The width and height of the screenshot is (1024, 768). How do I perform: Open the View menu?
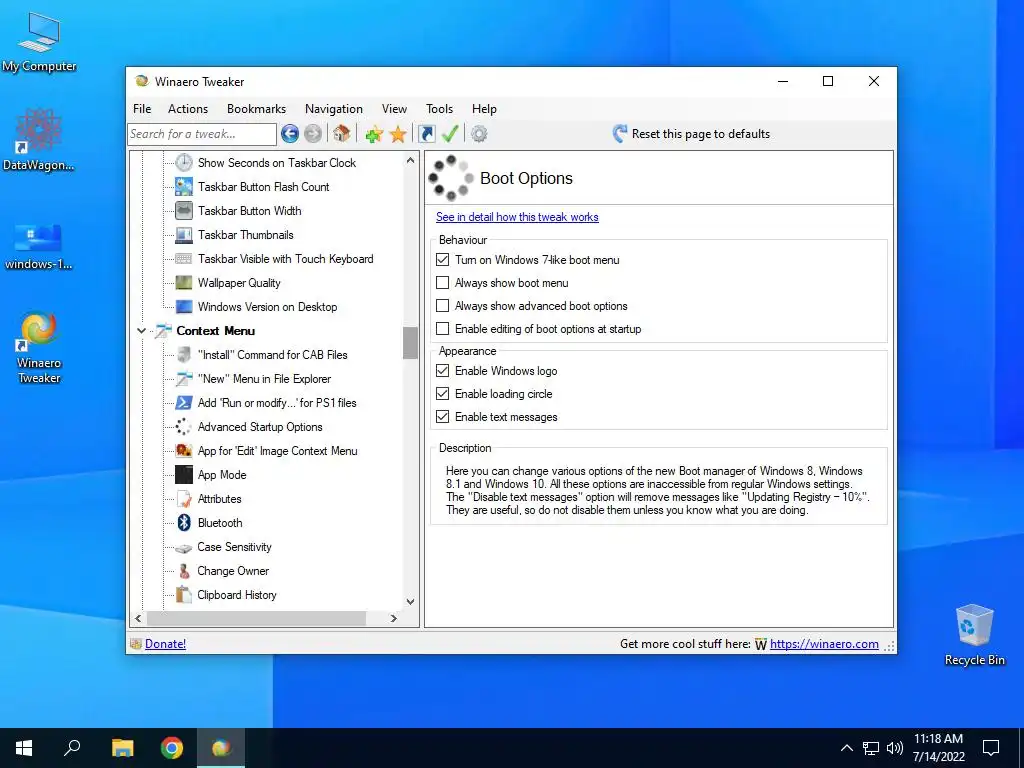click(394, 109)
